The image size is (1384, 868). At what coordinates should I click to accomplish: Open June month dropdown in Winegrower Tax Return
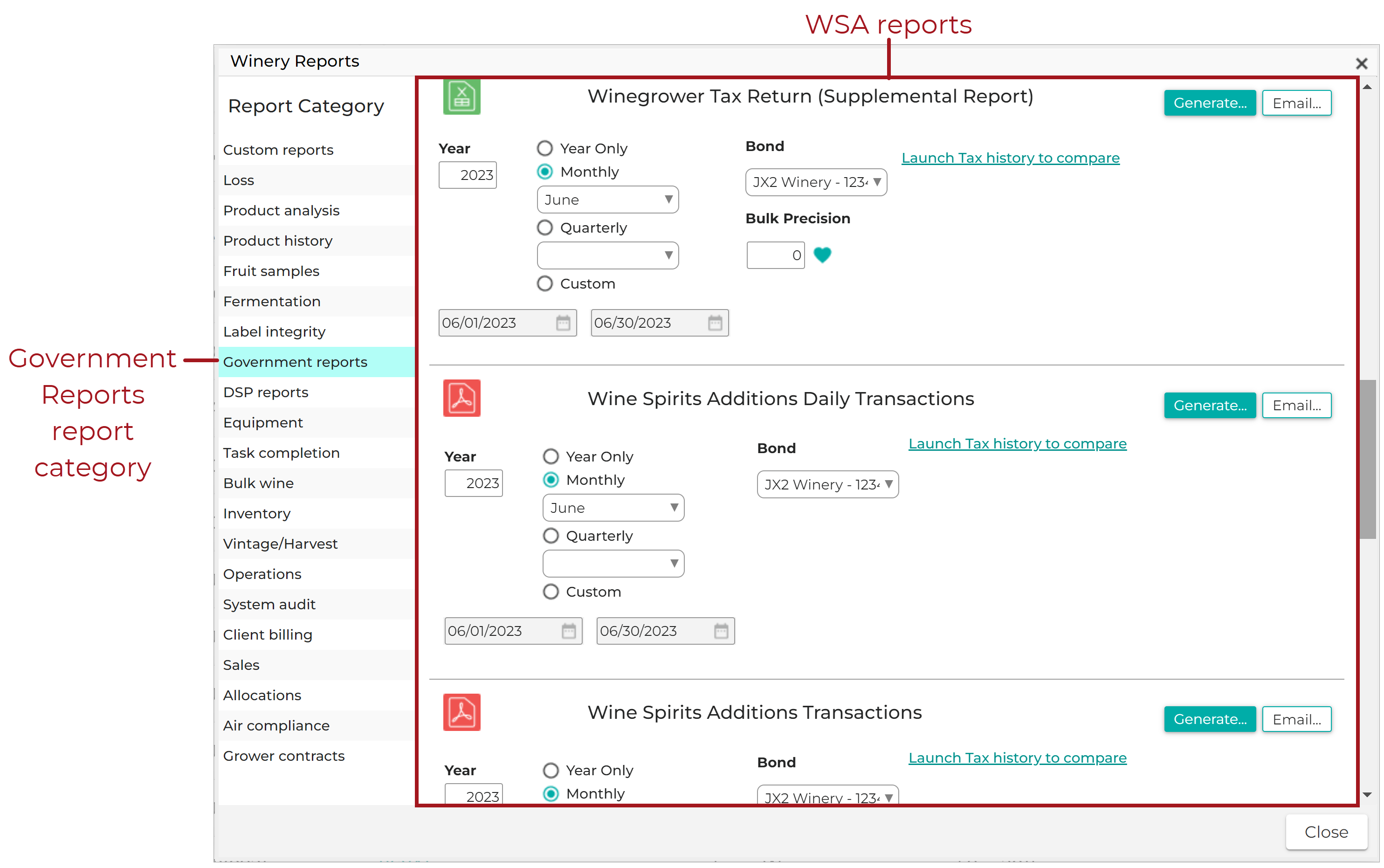pos(607,200)
